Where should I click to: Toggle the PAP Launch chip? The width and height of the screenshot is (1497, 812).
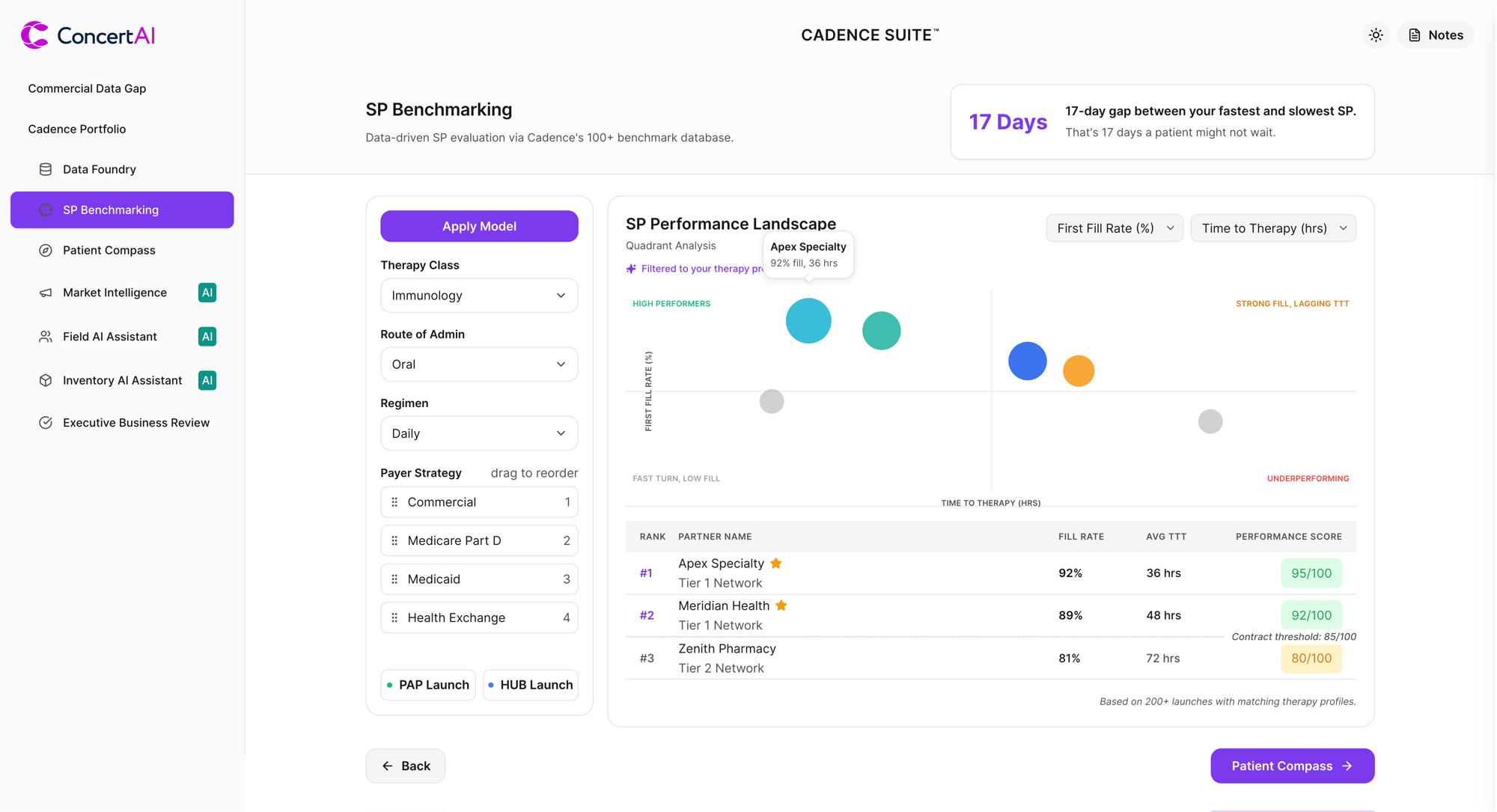coord(427,684)
